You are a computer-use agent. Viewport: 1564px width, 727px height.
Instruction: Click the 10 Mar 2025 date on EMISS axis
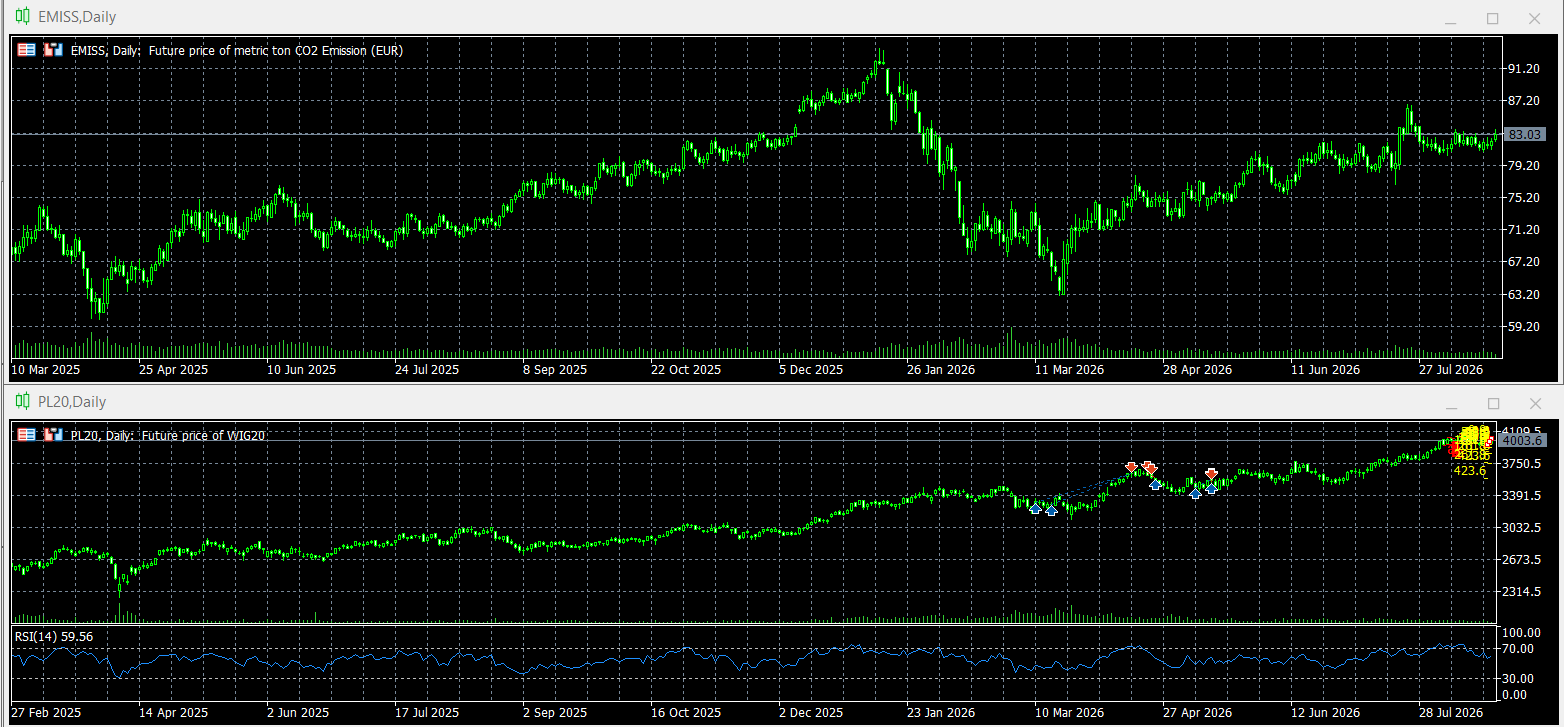(46, 369)
